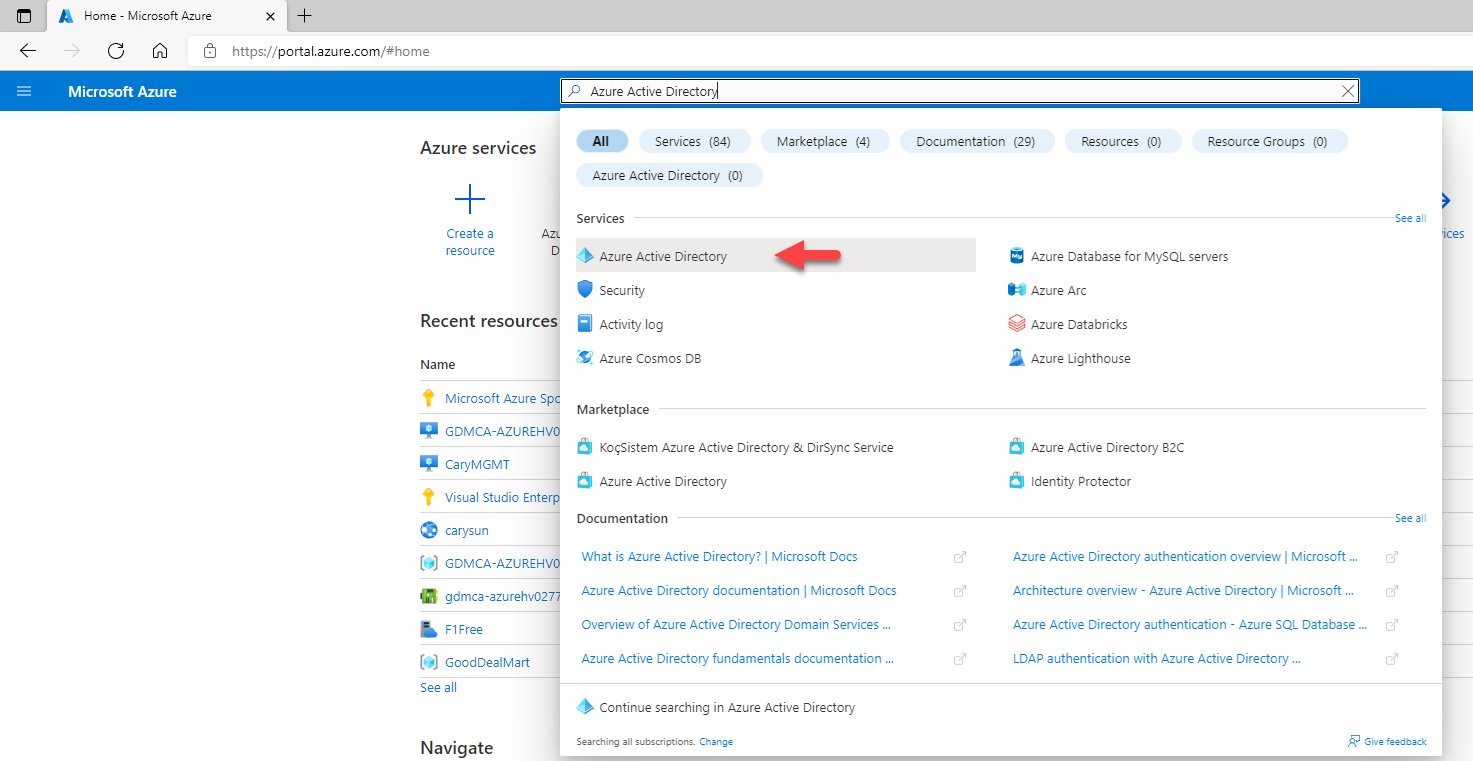Click the Azure Lighthouse icon
Image resolution: width=1473 pixels, height=761 pixels.
point(1017,358)
